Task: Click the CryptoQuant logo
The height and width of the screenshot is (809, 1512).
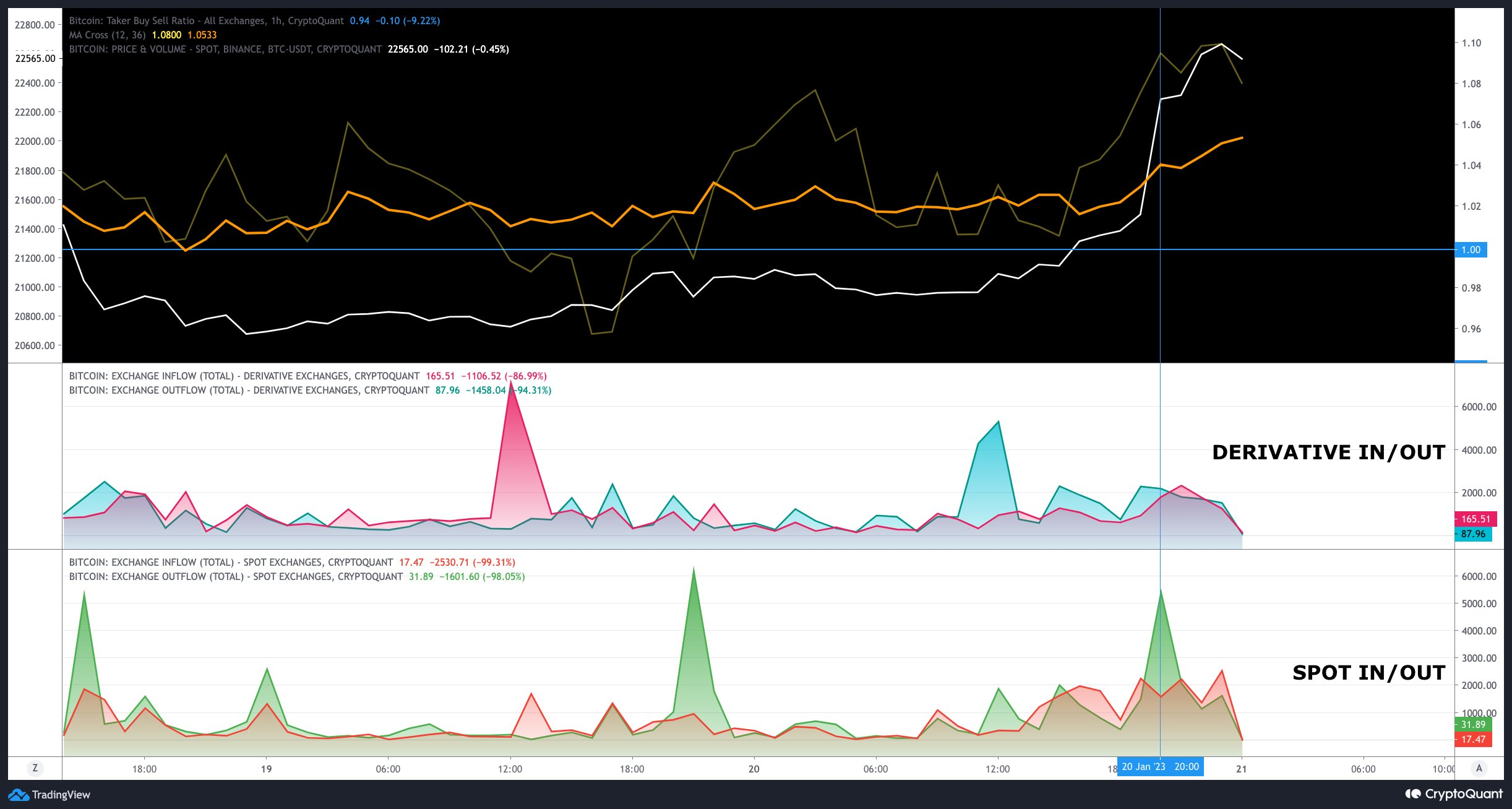Action: 1453,794
